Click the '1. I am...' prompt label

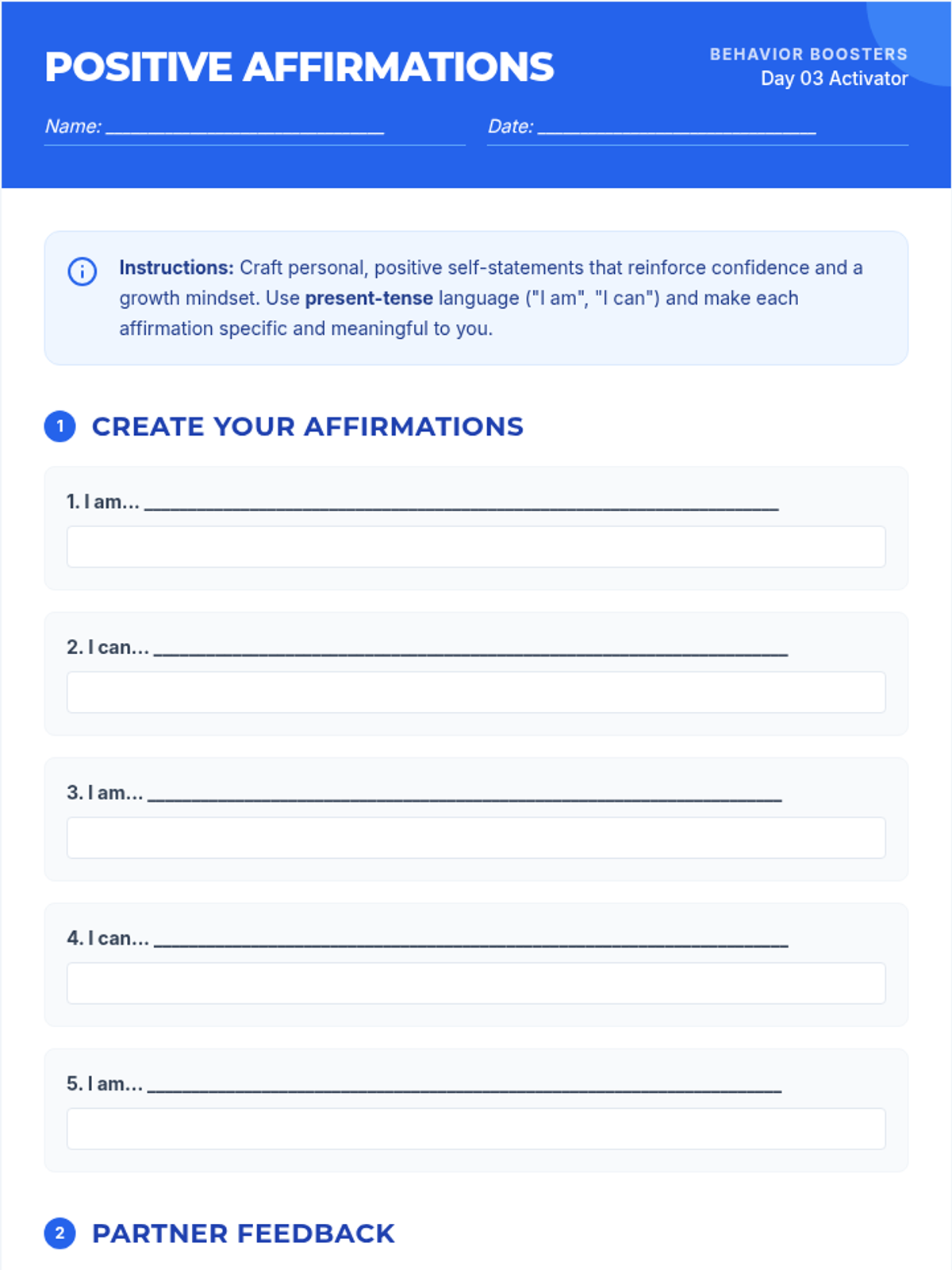point(103,502)
